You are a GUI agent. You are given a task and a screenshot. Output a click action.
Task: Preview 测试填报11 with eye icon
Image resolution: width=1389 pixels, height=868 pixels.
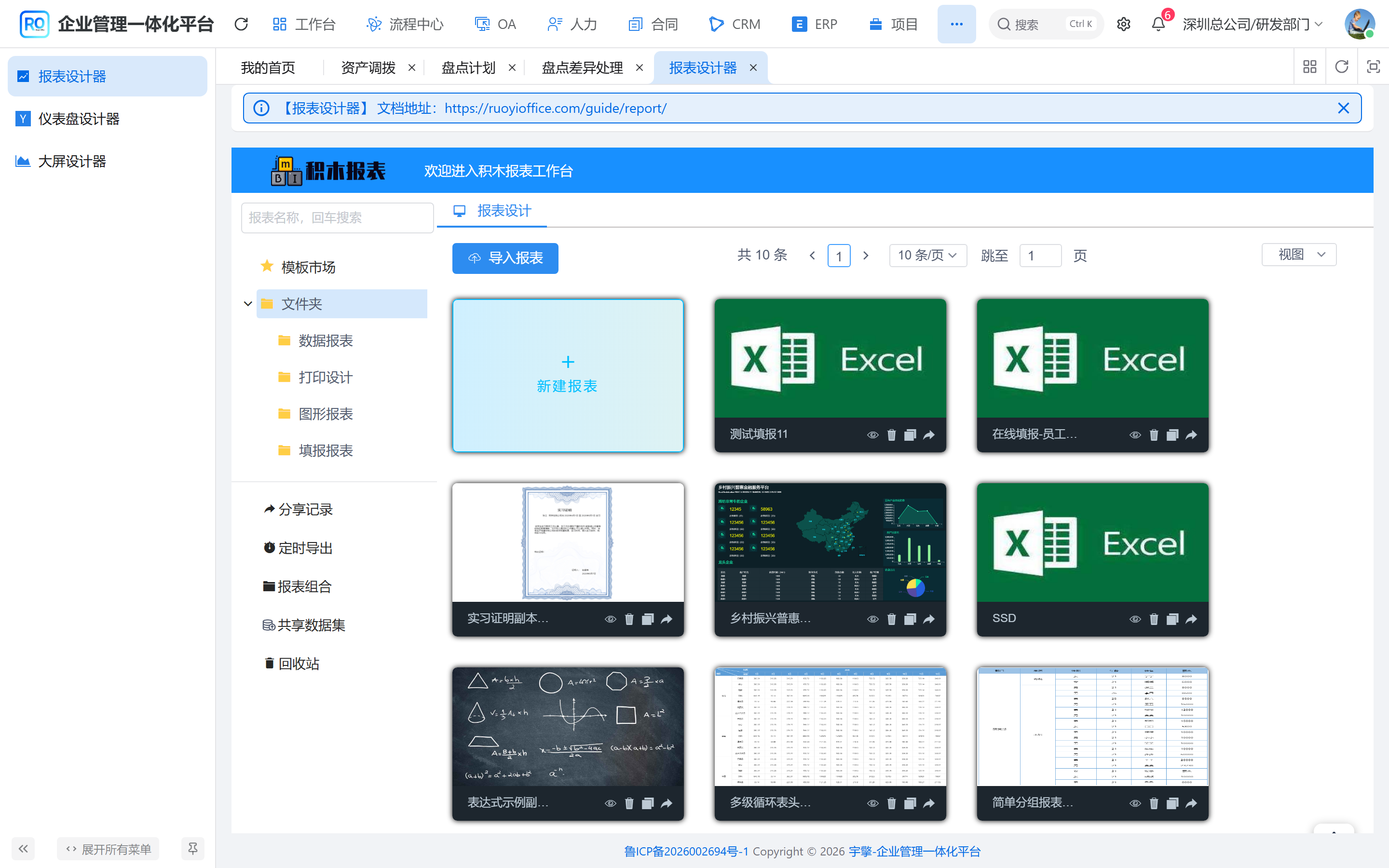tap(872, 434)
